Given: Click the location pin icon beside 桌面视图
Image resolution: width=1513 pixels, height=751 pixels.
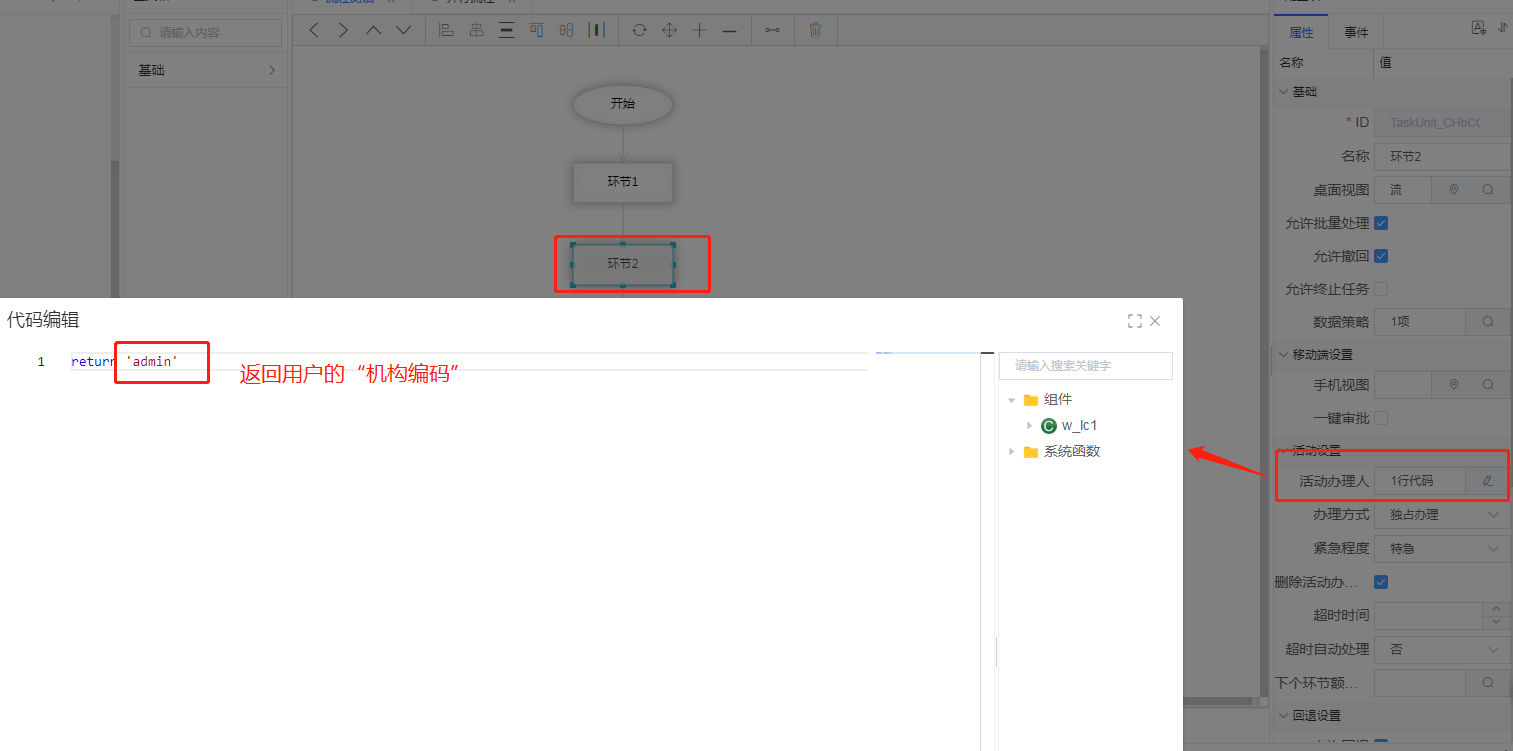Looking at the screenshot, I should pos(1454,190).
